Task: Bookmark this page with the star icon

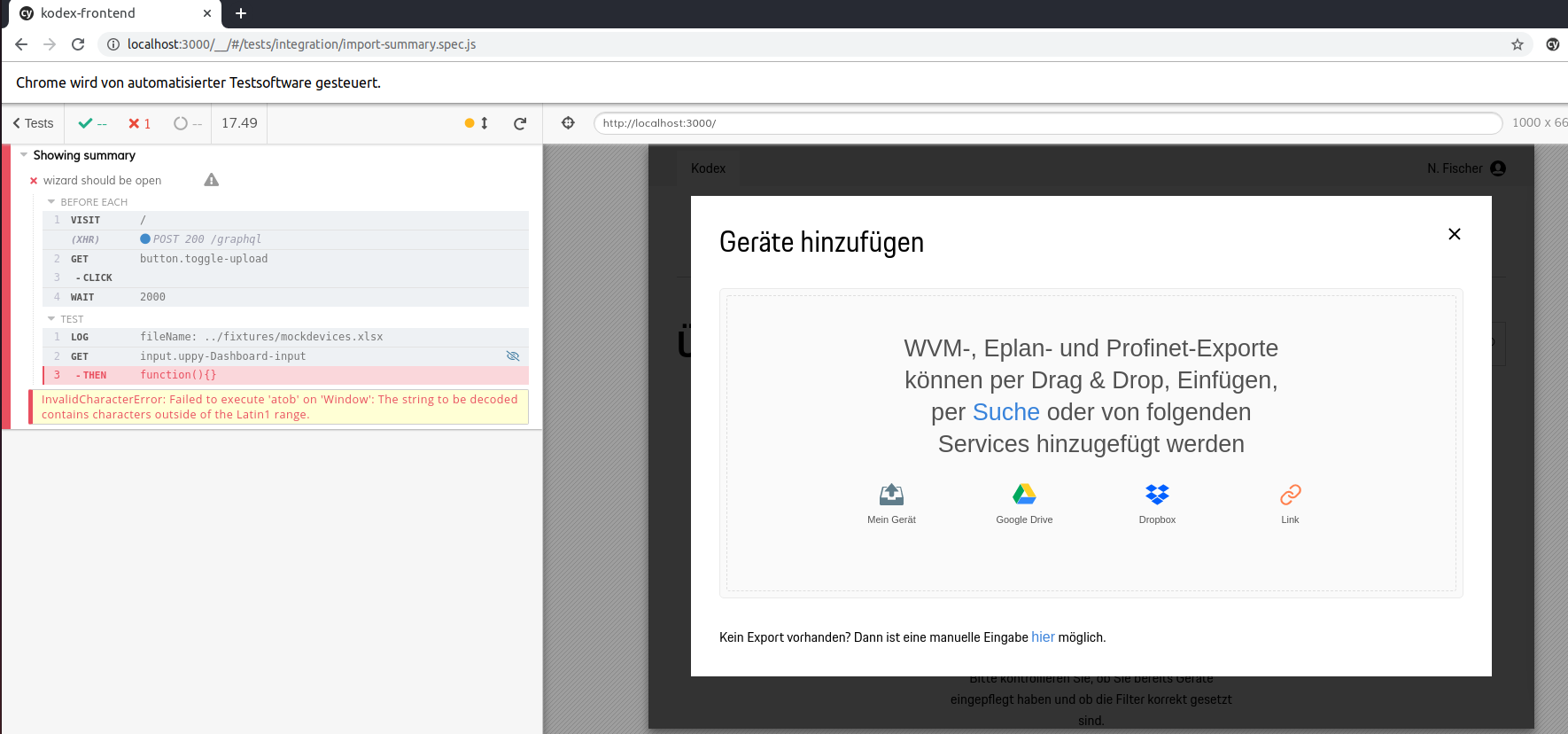Action: 1518,44
